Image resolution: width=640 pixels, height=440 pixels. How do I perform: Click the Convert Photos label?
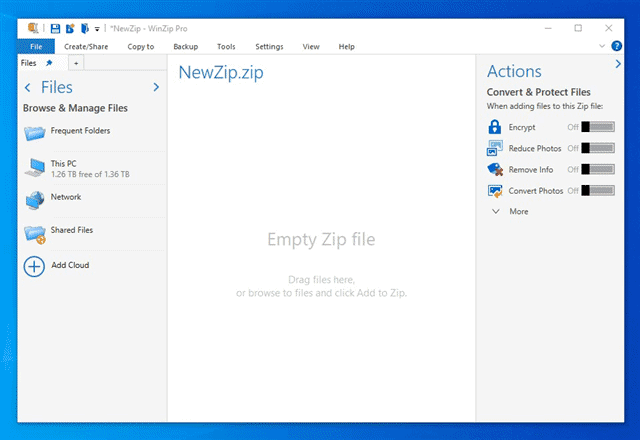(536, 191)
